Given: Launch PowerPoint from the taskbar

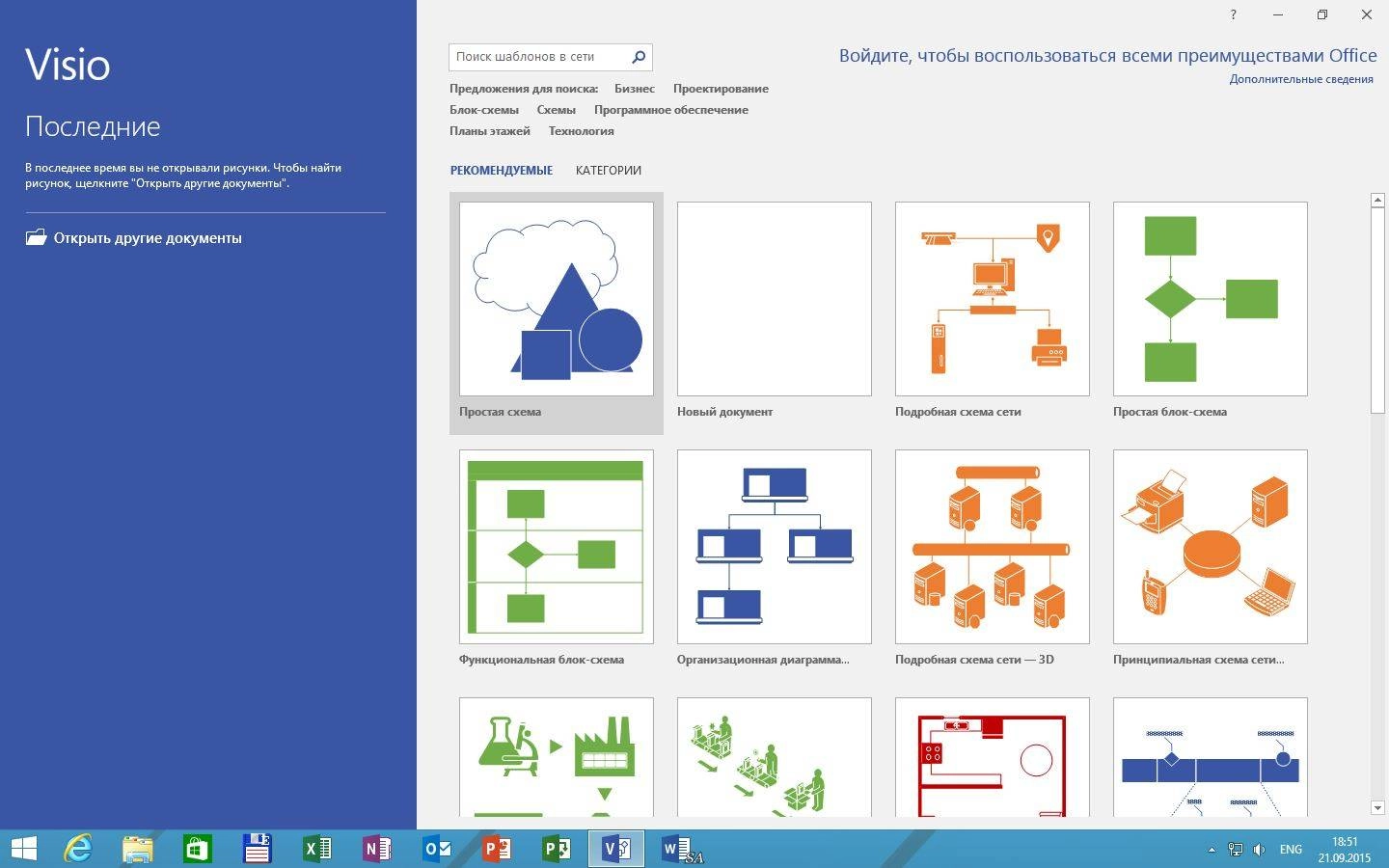Looking at the screenshot, I should [x=497, y=849].
